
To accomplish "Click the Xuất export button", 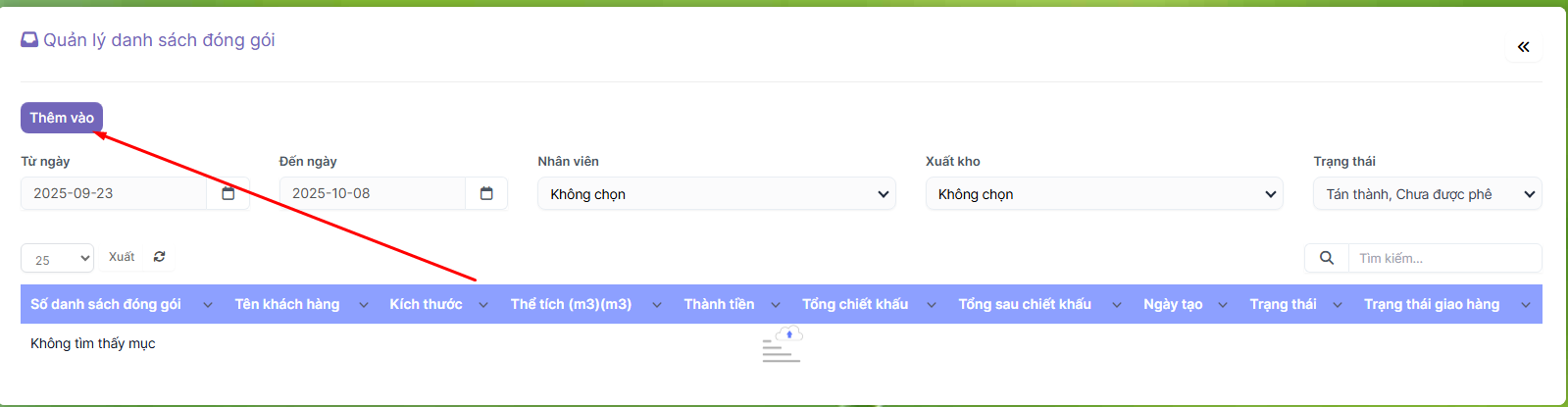I will pos(122,257).
